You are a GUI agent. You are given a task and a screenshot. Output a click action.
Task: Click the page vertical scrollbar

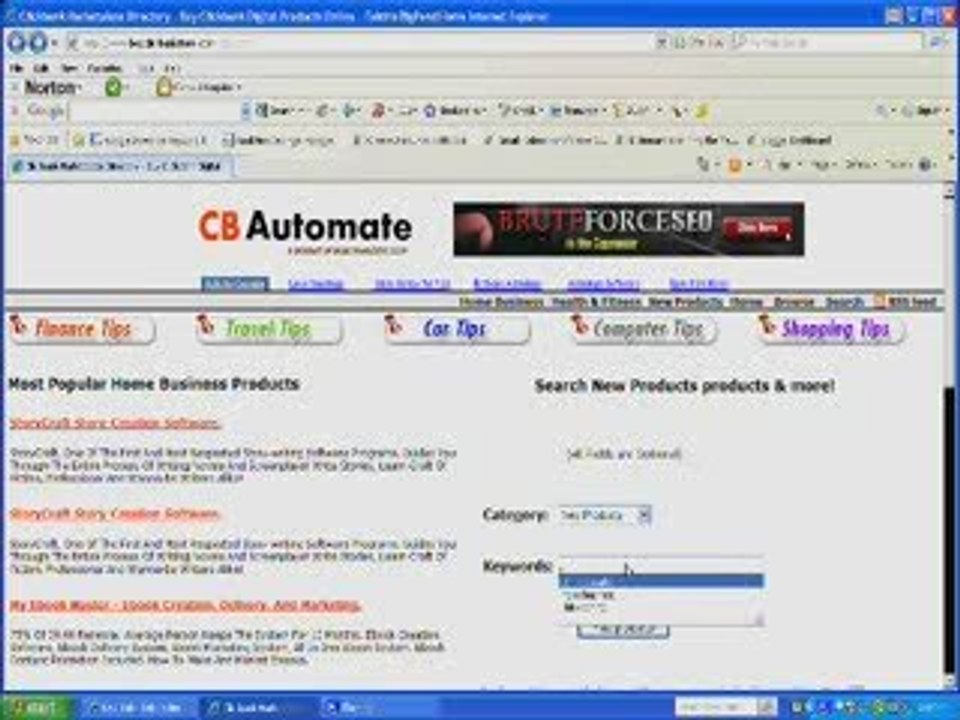point(950,435)
